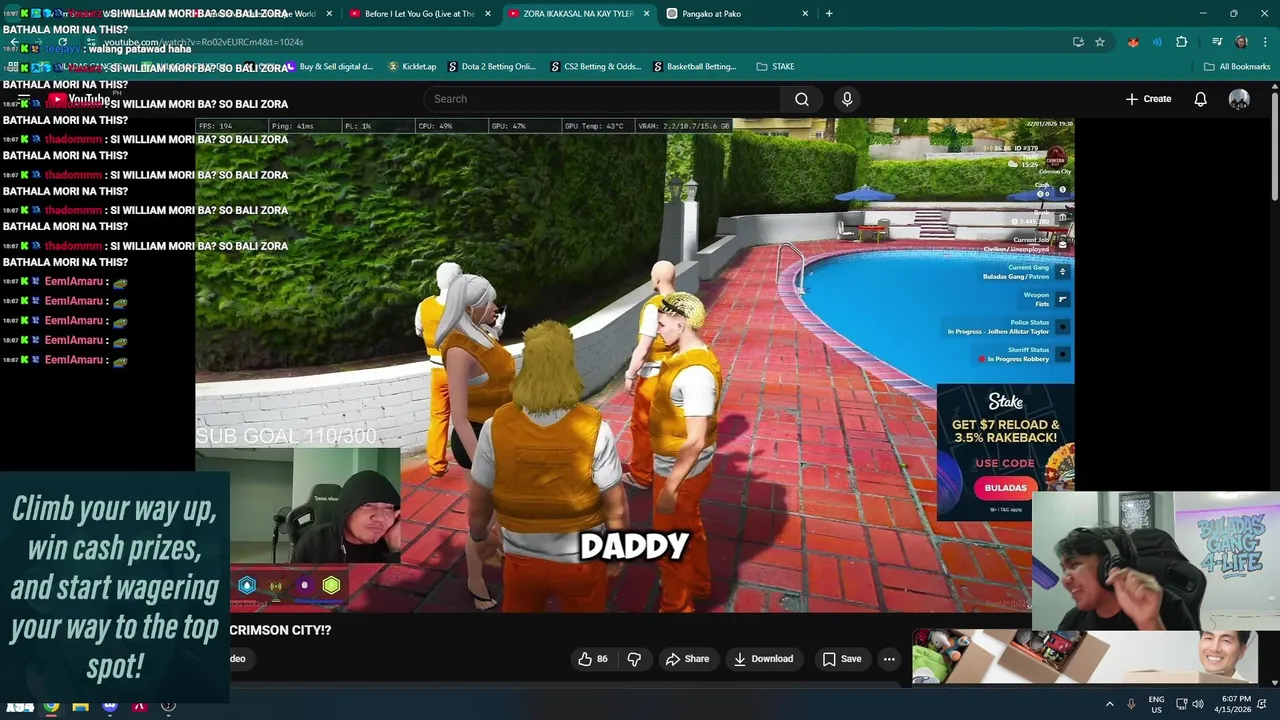This screenshot has width=1280, height=720.
Task: Open YouTube notifications bell
Action: tap(1200, 99)
